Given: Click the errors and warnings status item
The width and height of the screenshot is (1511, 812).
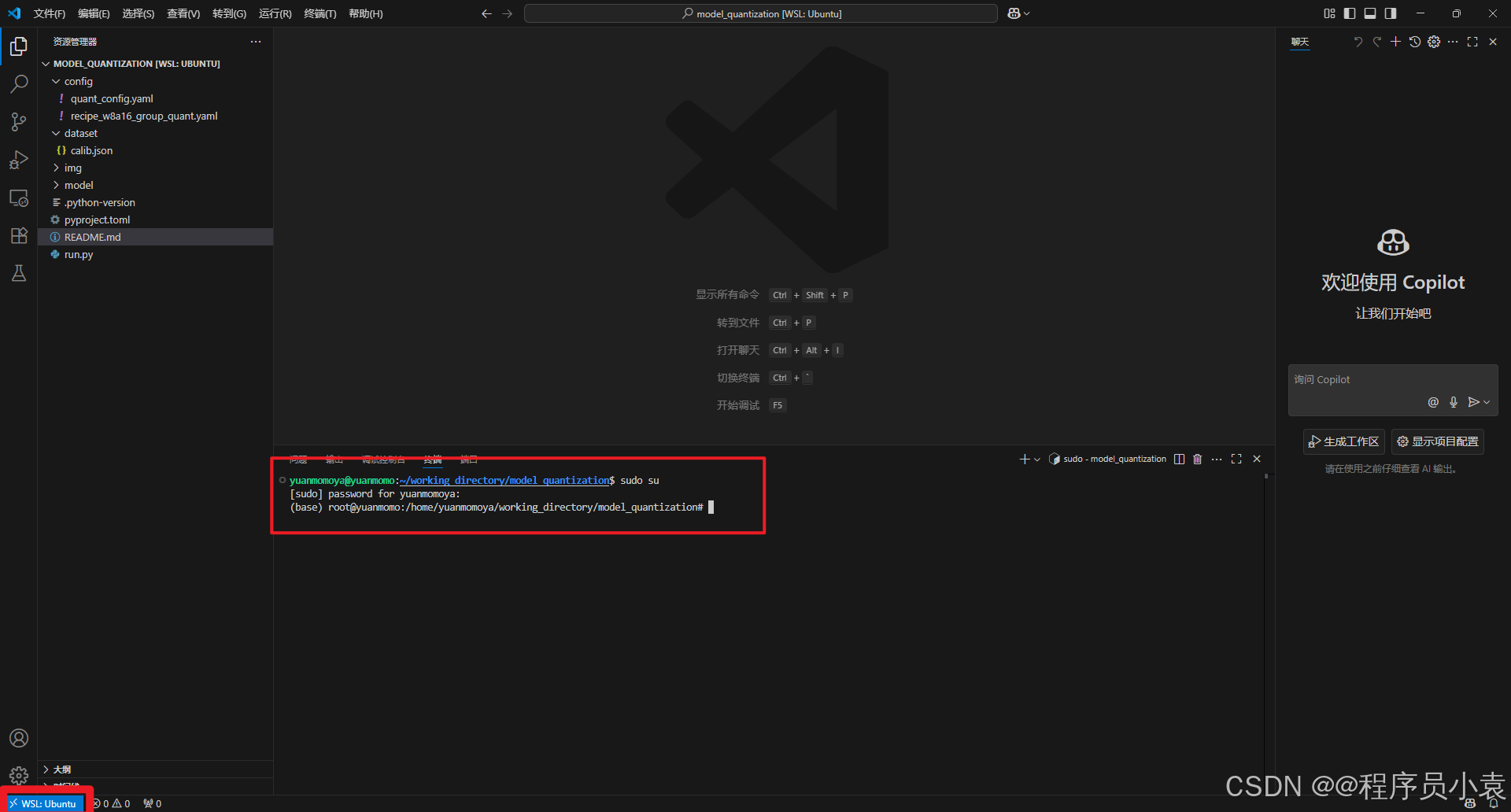Looking at the screenshot, I should [x=112, y=803].
